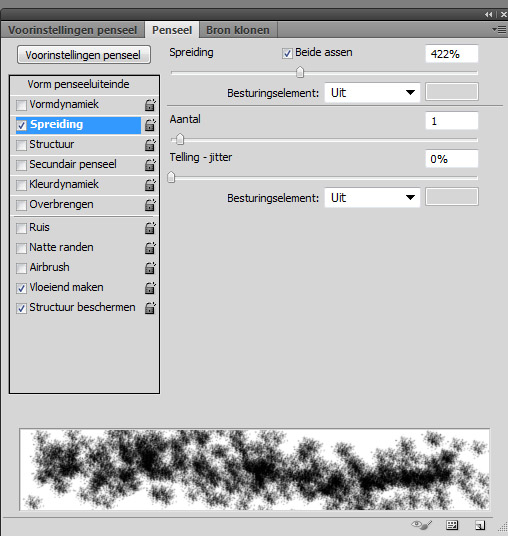The height and width of the screenshot is (536, 508).
Task: Enable the Vormdynamiek checkbox
Action: tap(22, 105)
